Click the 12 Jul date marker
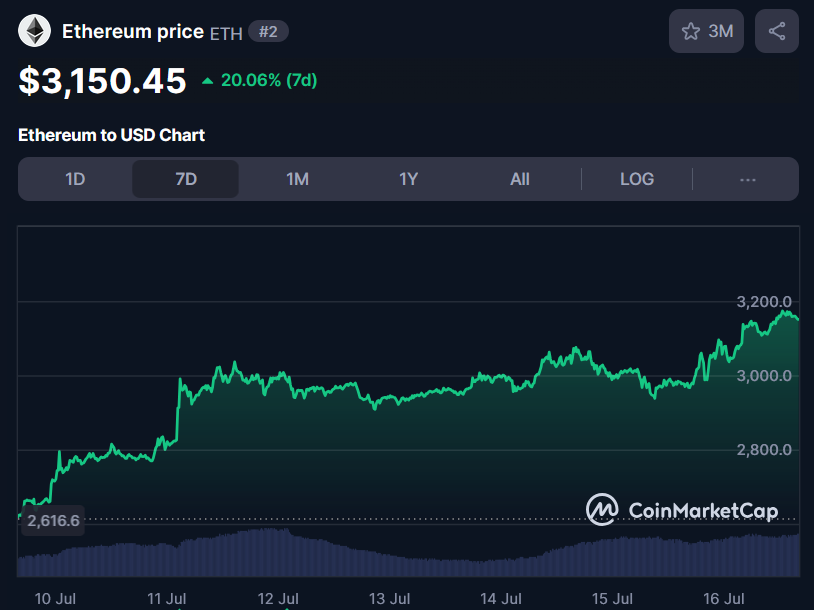The image size is (814, 610). coord(278,599)
